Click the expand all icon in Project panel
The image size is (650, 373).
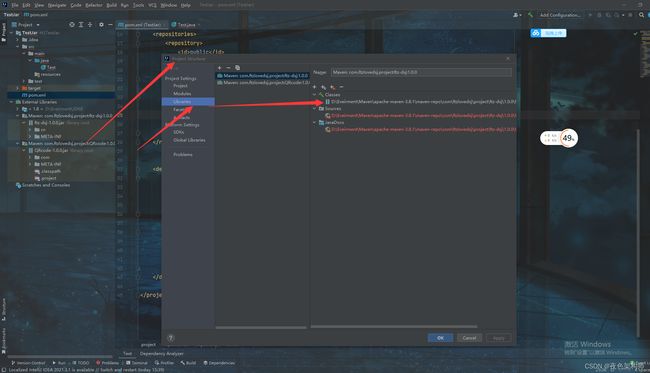pos(81,25)
